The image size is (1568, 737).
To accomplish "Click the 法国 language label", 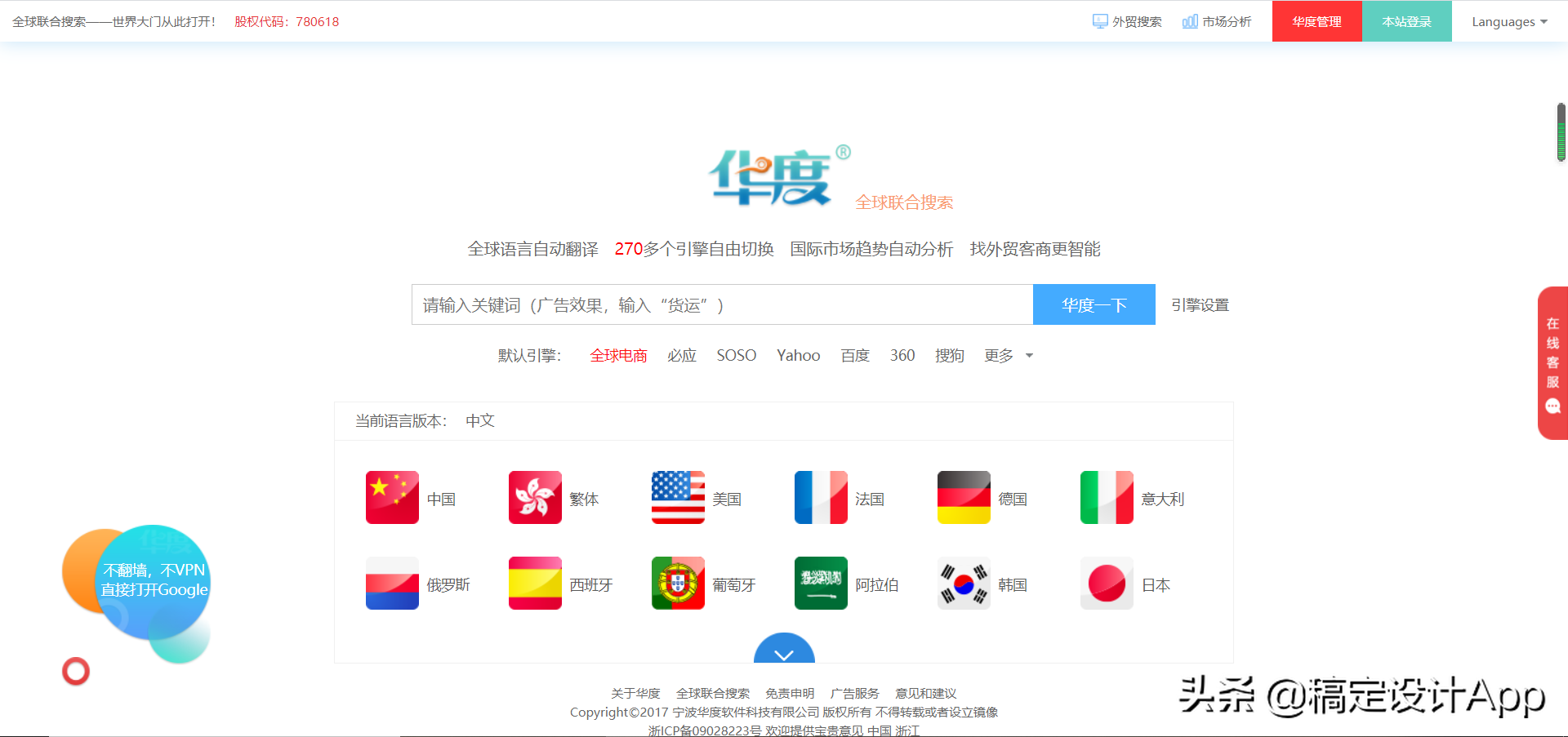I will [870, 499].
